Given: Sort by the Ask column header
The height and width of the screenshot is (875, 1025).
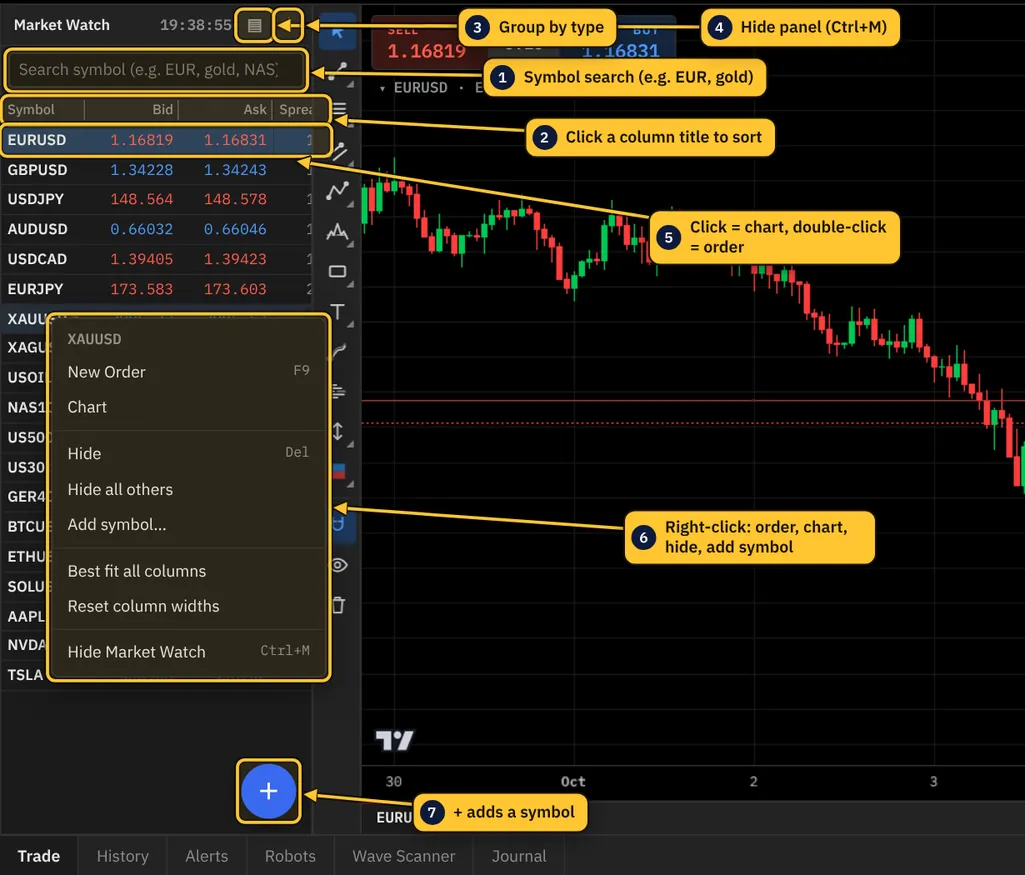Looking at the screenshot, I should pyautogui.click(x=225, y=109).
